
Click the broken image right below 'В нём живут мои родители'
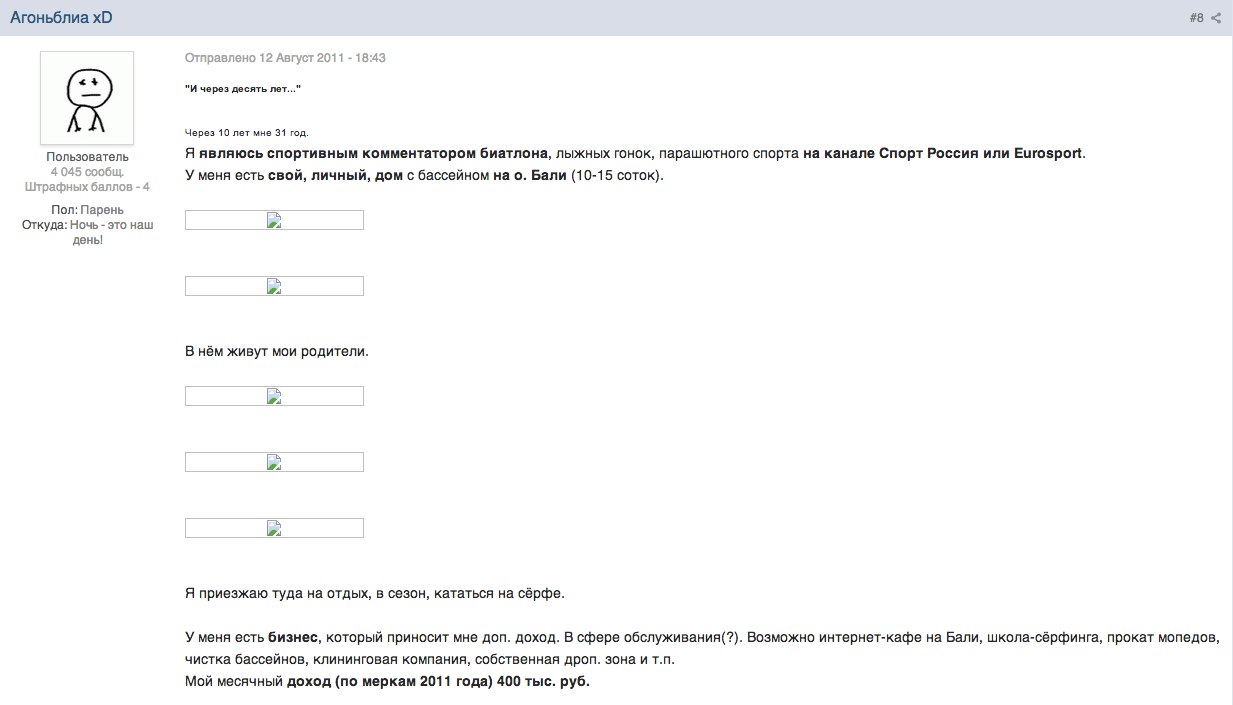(274, 396)
